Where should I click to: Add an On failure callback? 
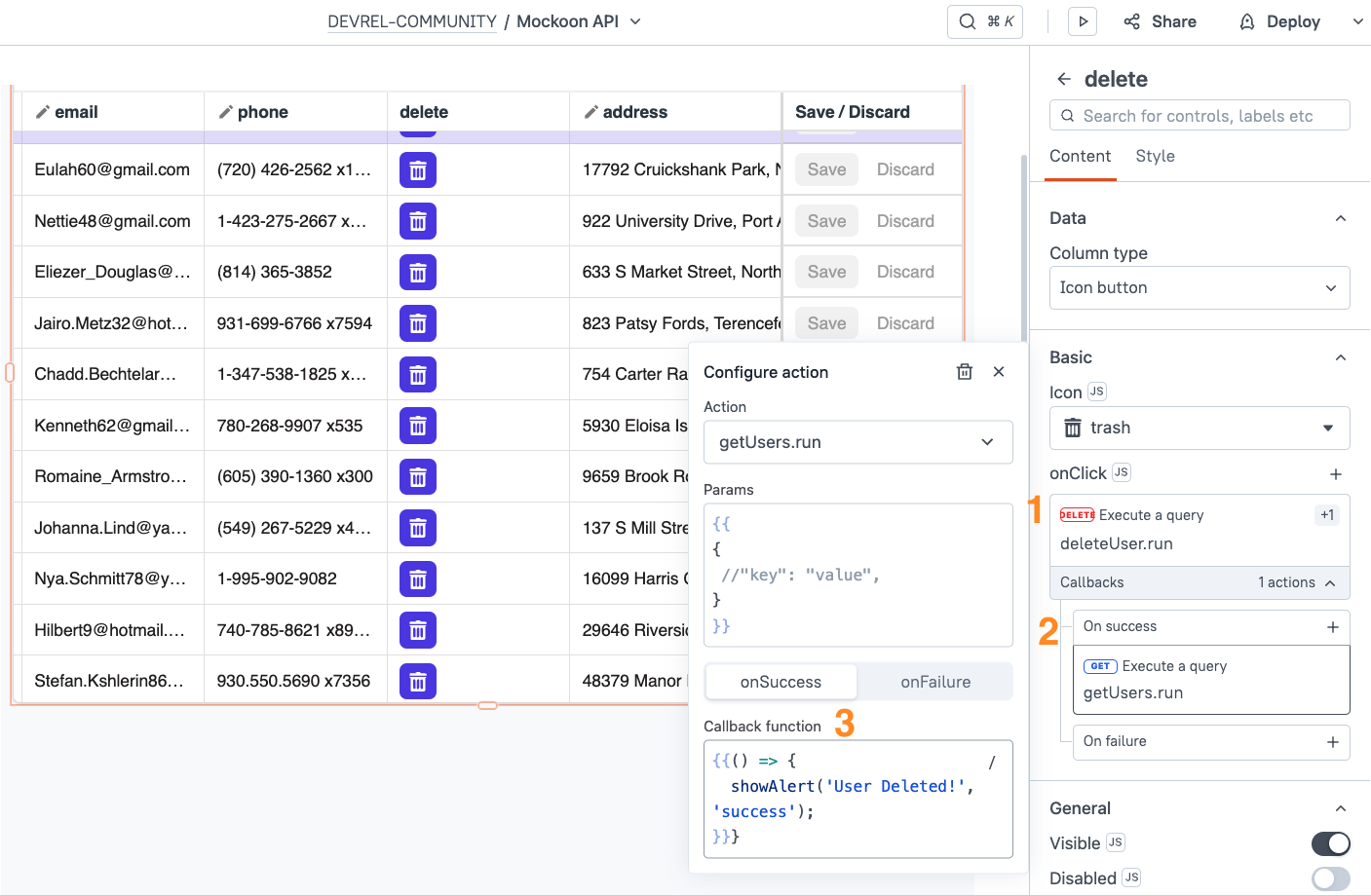(x=1333, y=742)
